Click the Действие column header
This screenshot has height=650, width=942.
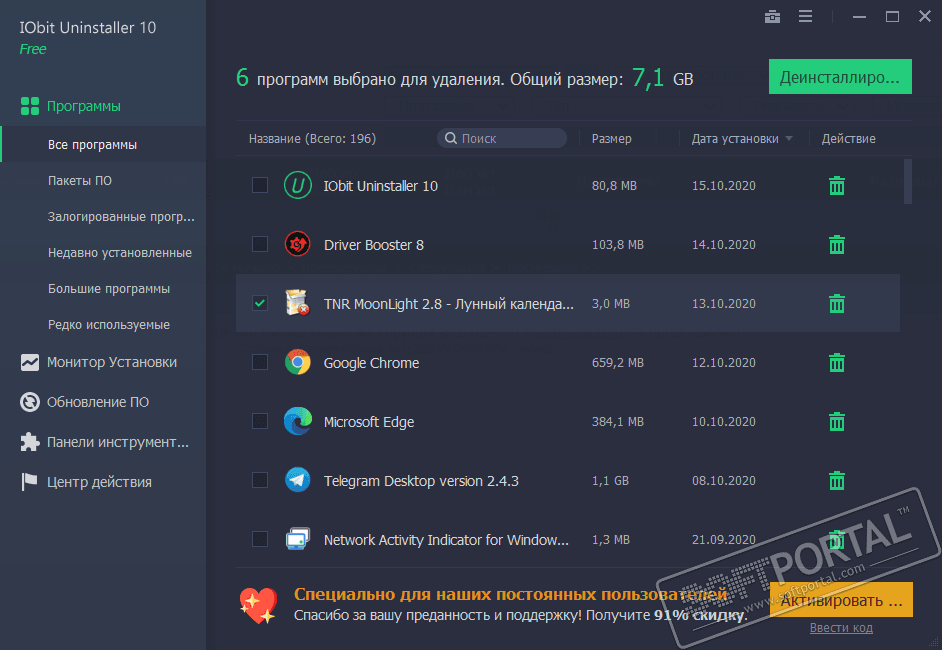(x=848, y=139)
